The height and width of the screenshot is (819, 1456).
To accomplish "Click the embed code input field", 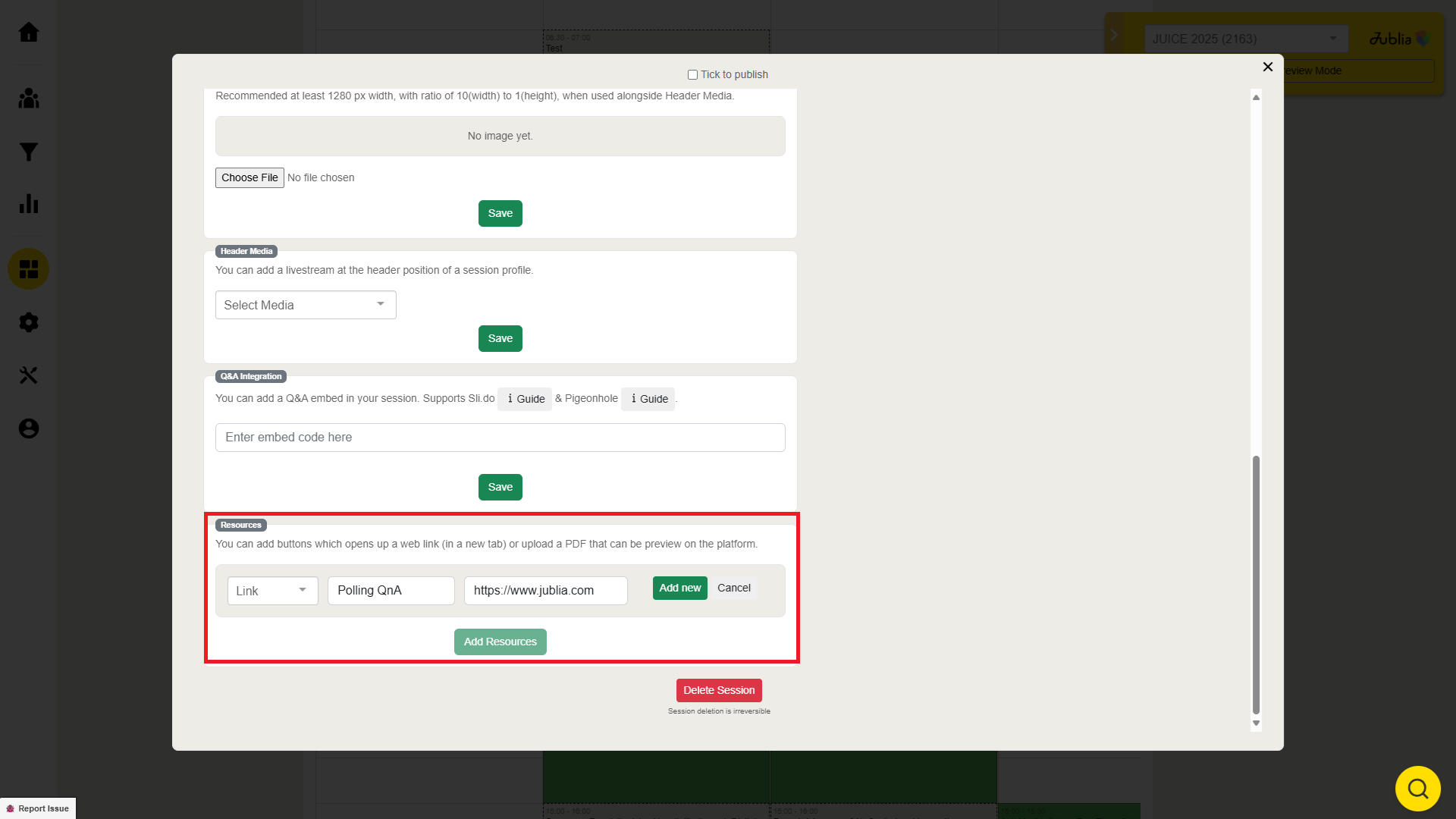I will click(x=500, y=438).
